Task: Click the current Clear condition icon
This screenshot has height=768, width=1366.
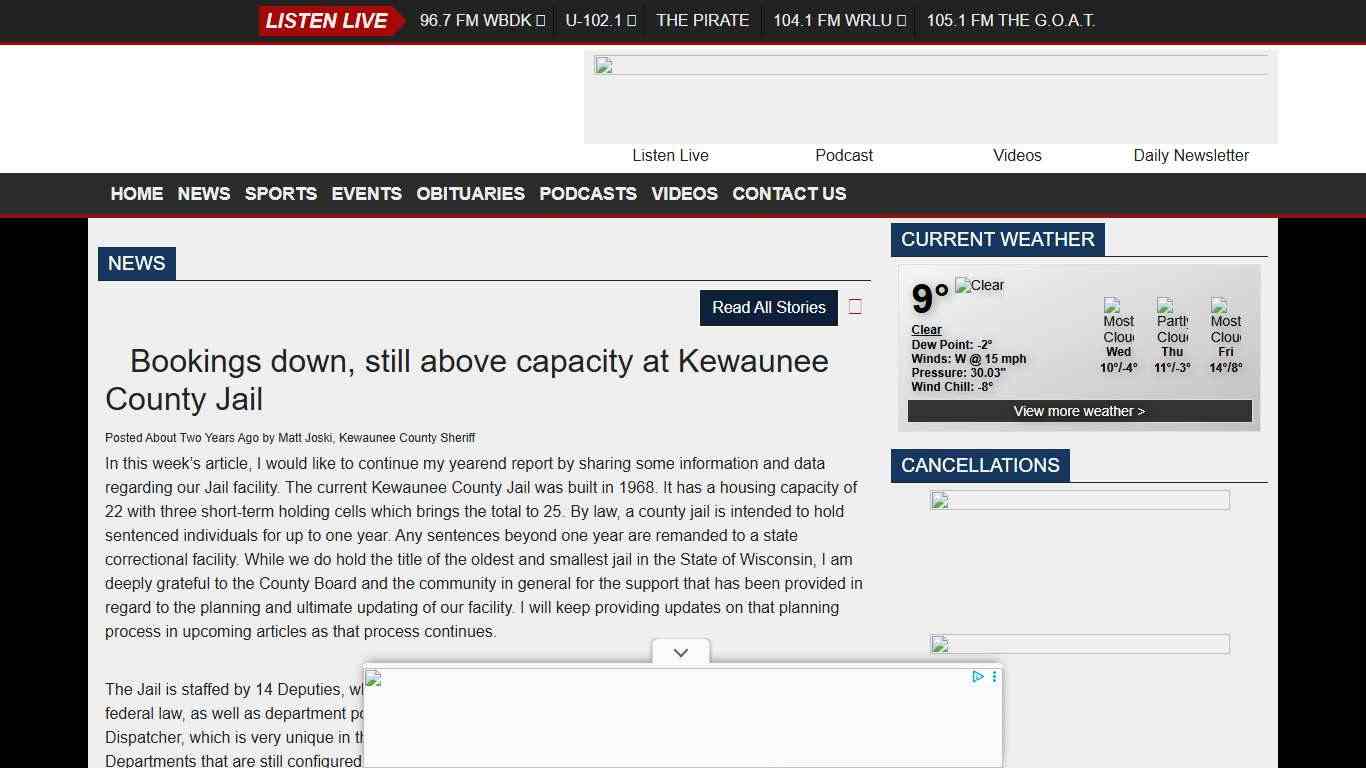Action: point(979,286)
